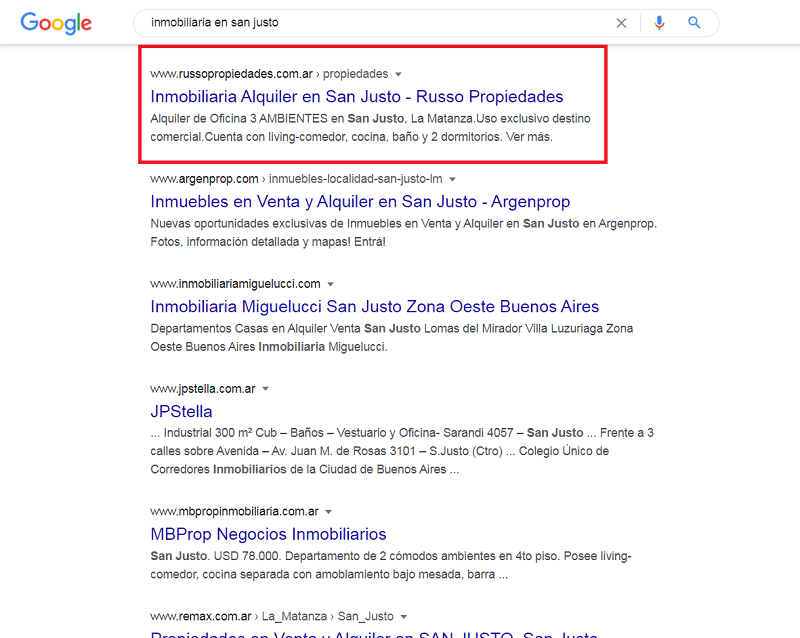
Task: Open dropdown arrow next to argenprop.com URL
Action: click(452, 180)
